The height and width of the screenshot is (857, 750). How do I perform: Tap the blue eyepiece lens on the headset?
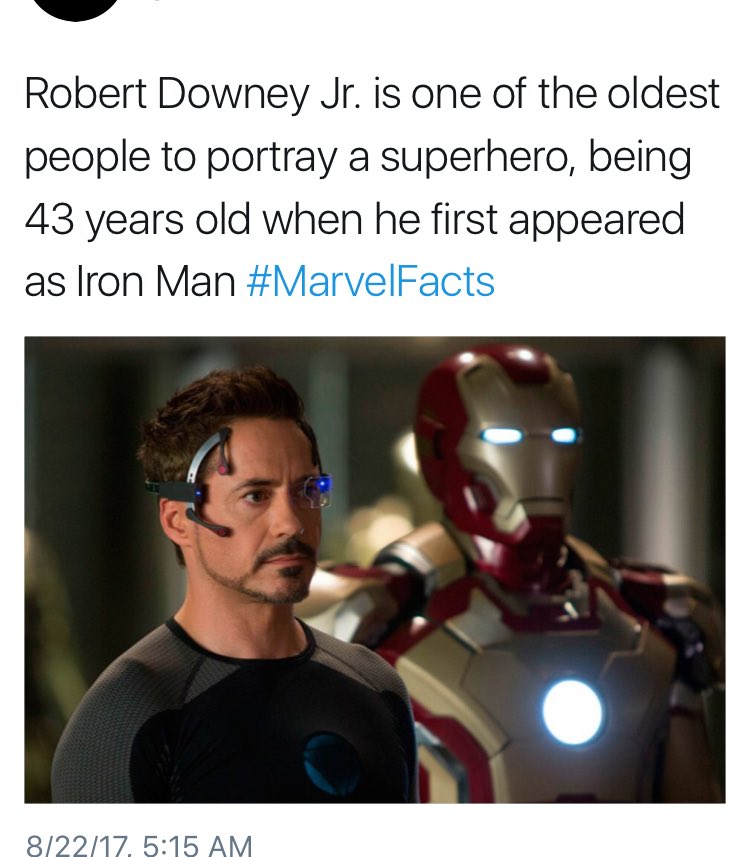317,489
